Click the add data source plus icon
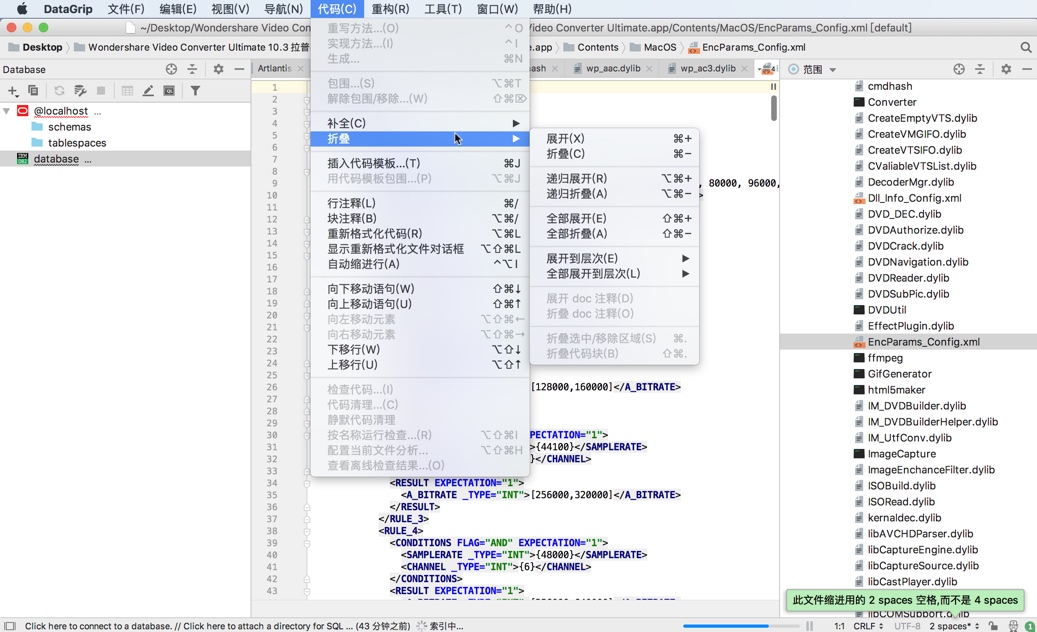The width and height of the screenshot is (1037, 632). click(13, 91)
